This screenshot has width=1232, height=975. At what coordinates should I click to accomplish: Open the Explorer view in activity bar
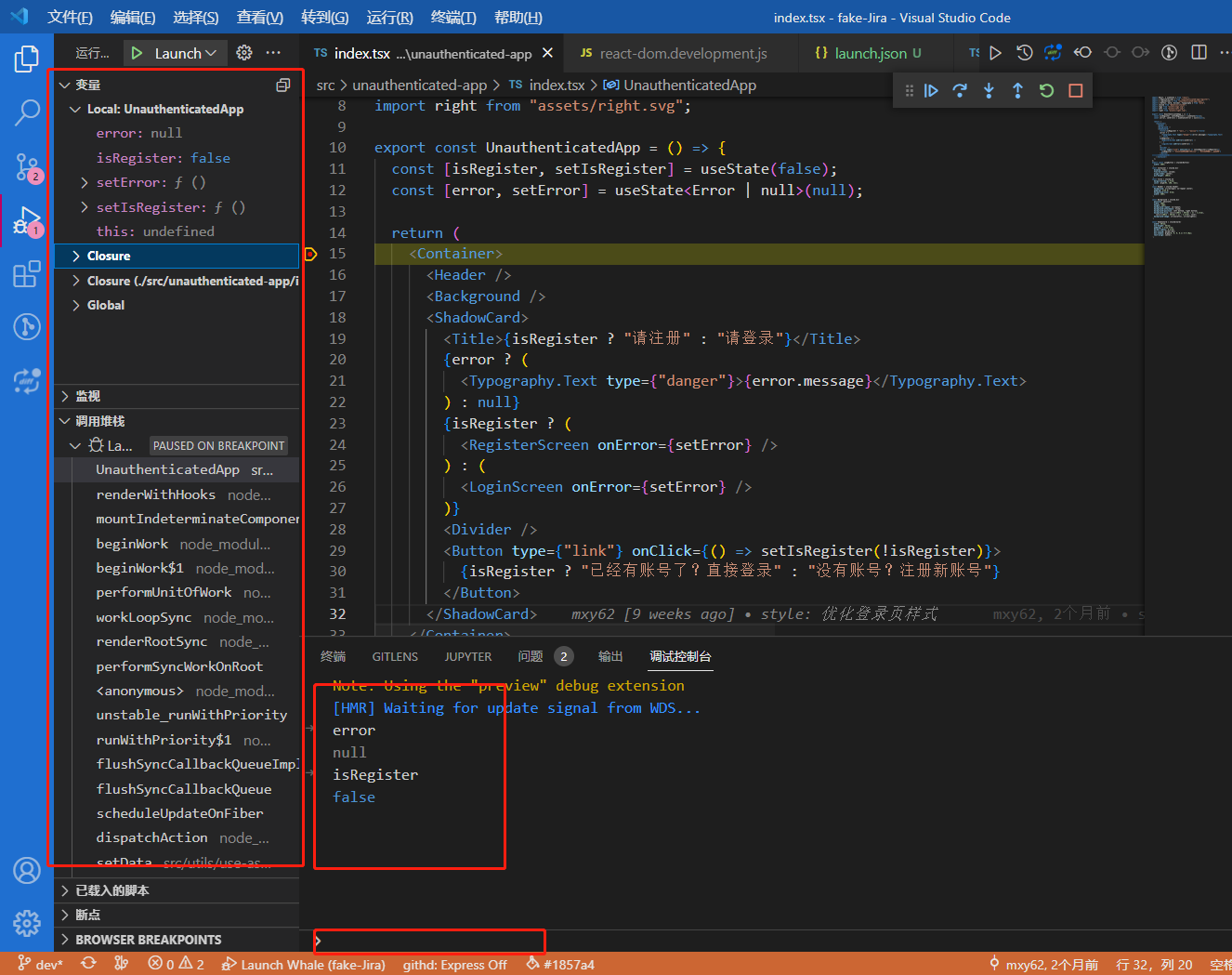27,59
